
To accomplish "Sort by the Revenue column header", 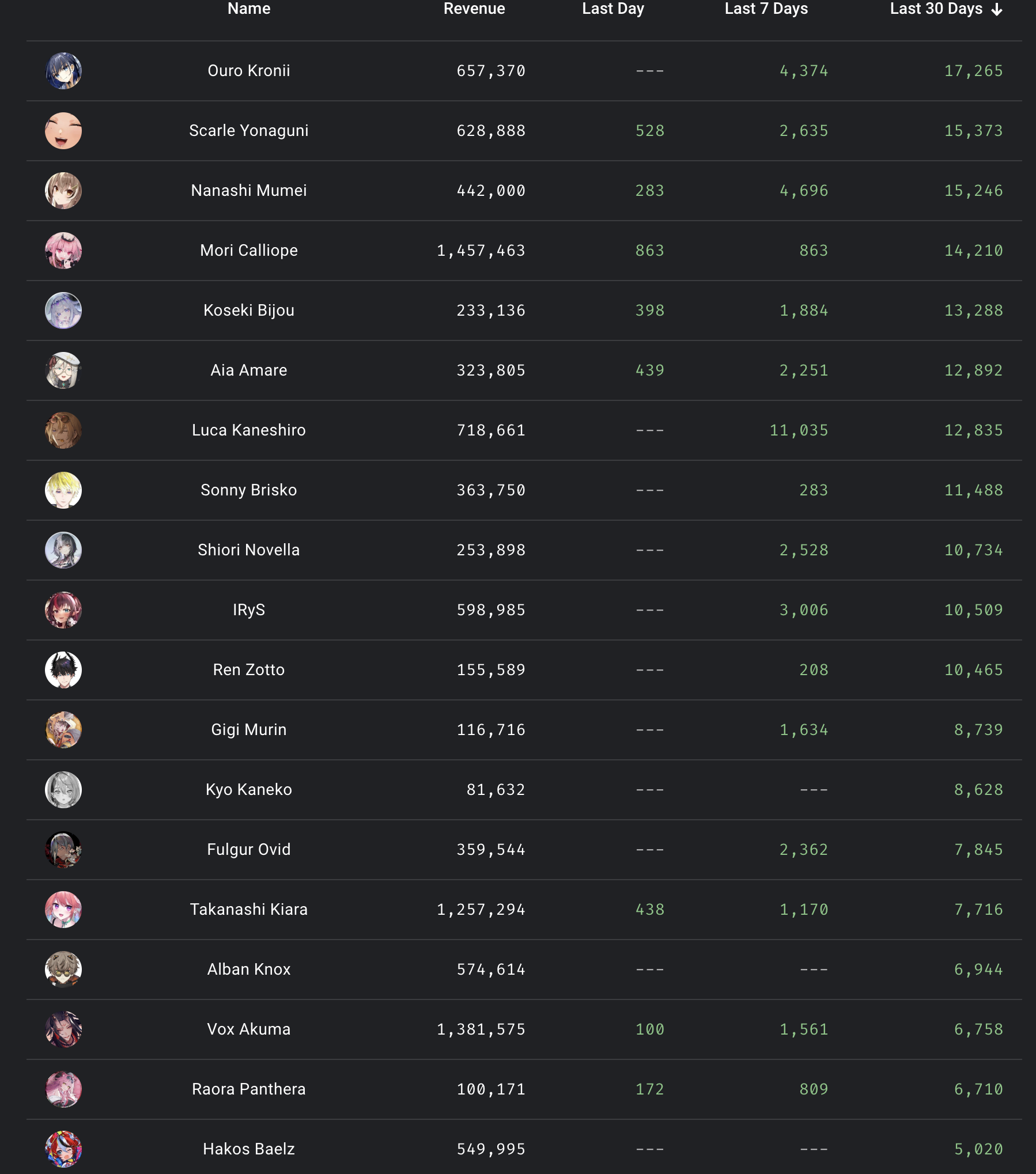I will pos(474,9).
